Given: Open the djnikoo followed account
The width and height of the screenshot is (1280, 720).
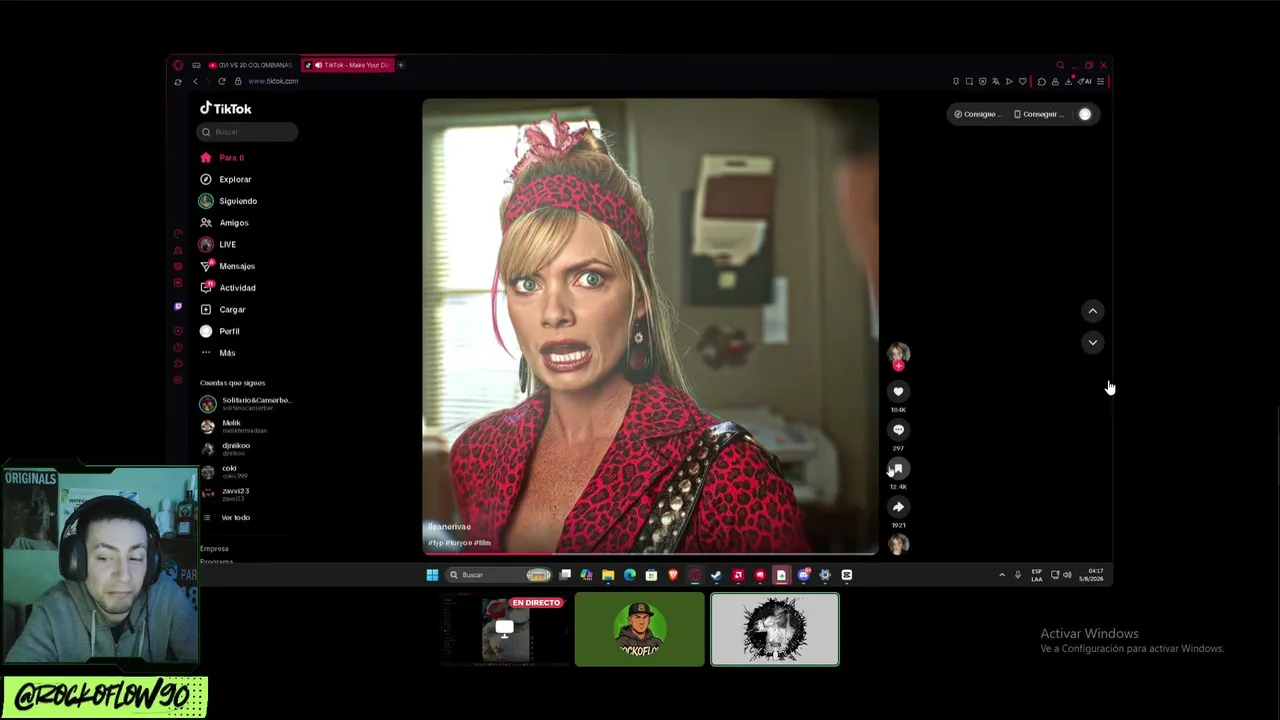Looking at the screenshot, I should coord(226,448).
